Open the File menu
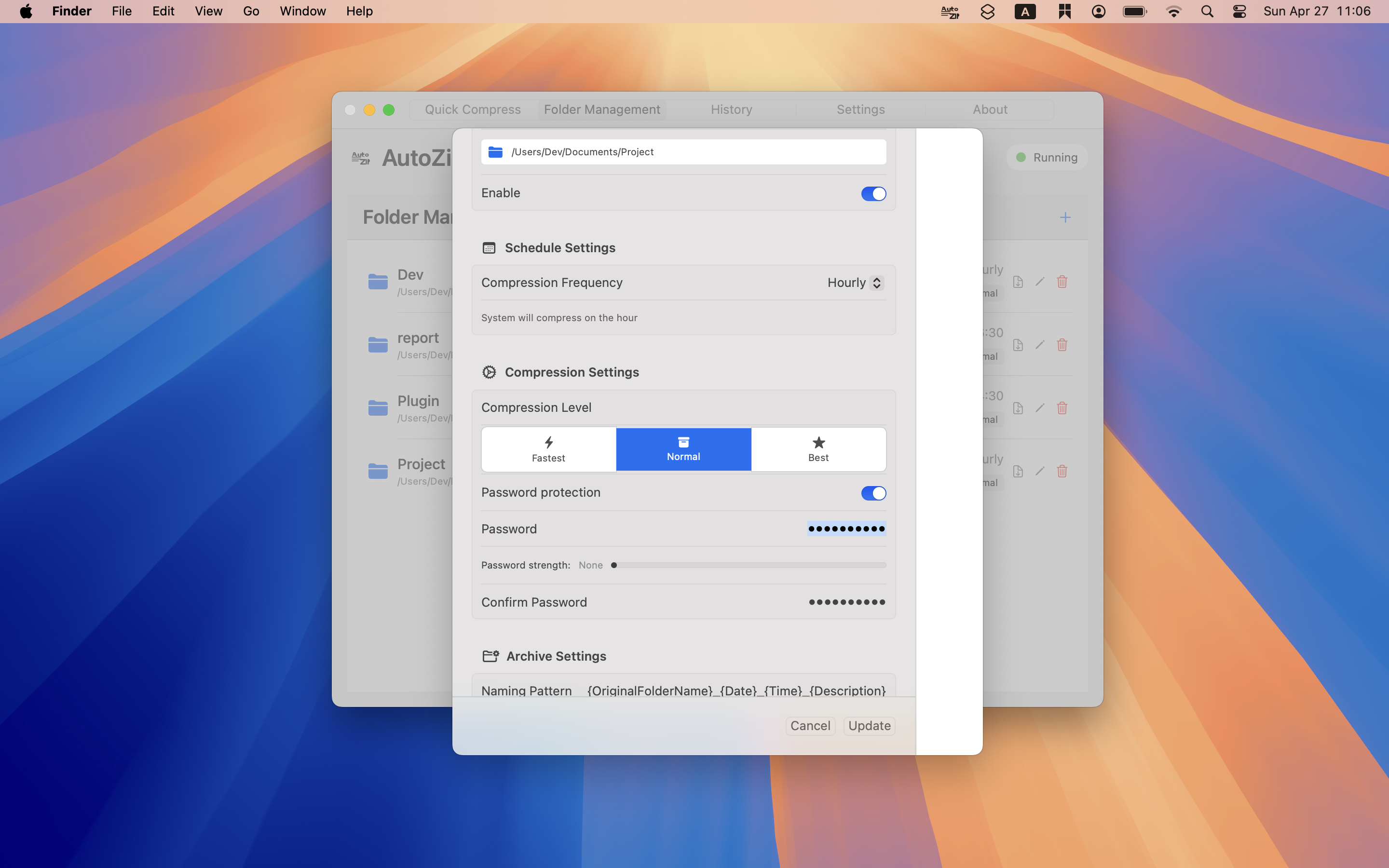Image resolution: width=1389 pixels, height=868 pixels. click(122, 12)
